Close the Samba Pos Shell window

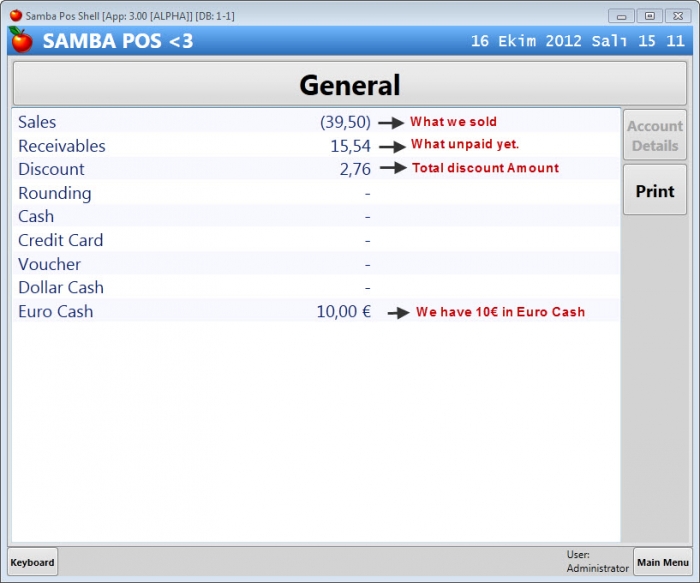(x=678, y=16)
